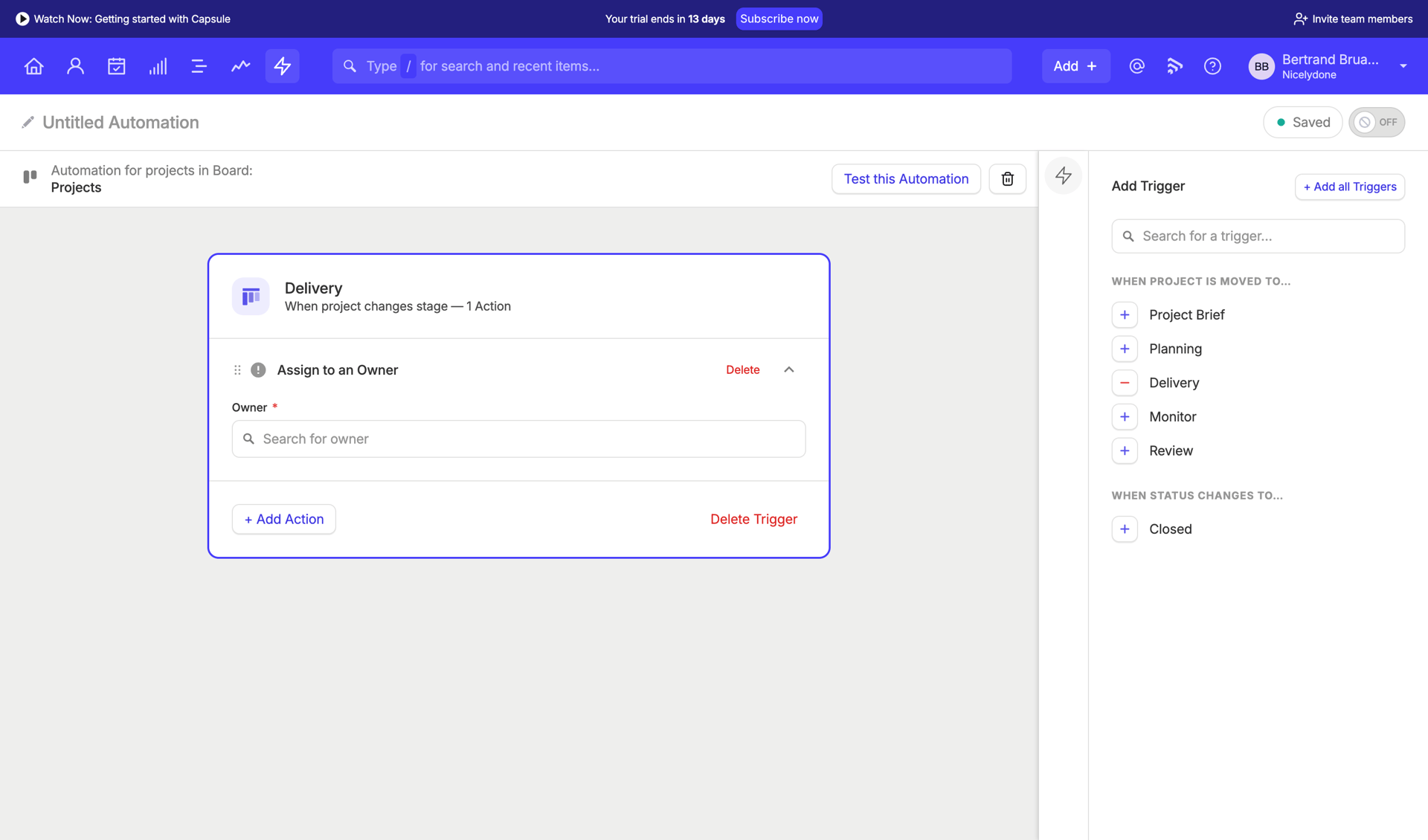Remove the Delivery trigger with the minus toggle
The image size is (1428, 840).
pyautogui.click(x=1125, y=382)
